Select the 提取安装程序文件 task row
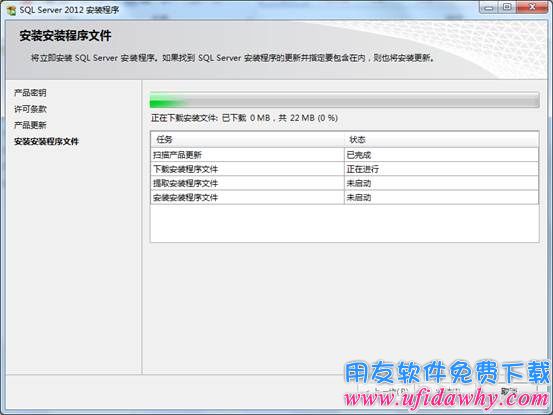This screenshot has width=553, height=415. [x=345, y=183]
